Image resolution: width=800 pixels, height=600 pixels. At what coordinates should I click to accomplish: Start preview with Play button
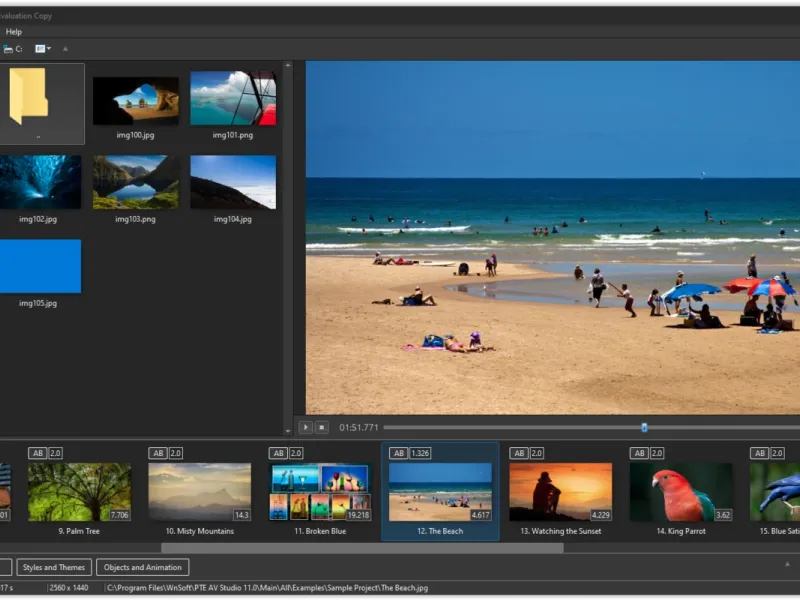coord(306,428)
